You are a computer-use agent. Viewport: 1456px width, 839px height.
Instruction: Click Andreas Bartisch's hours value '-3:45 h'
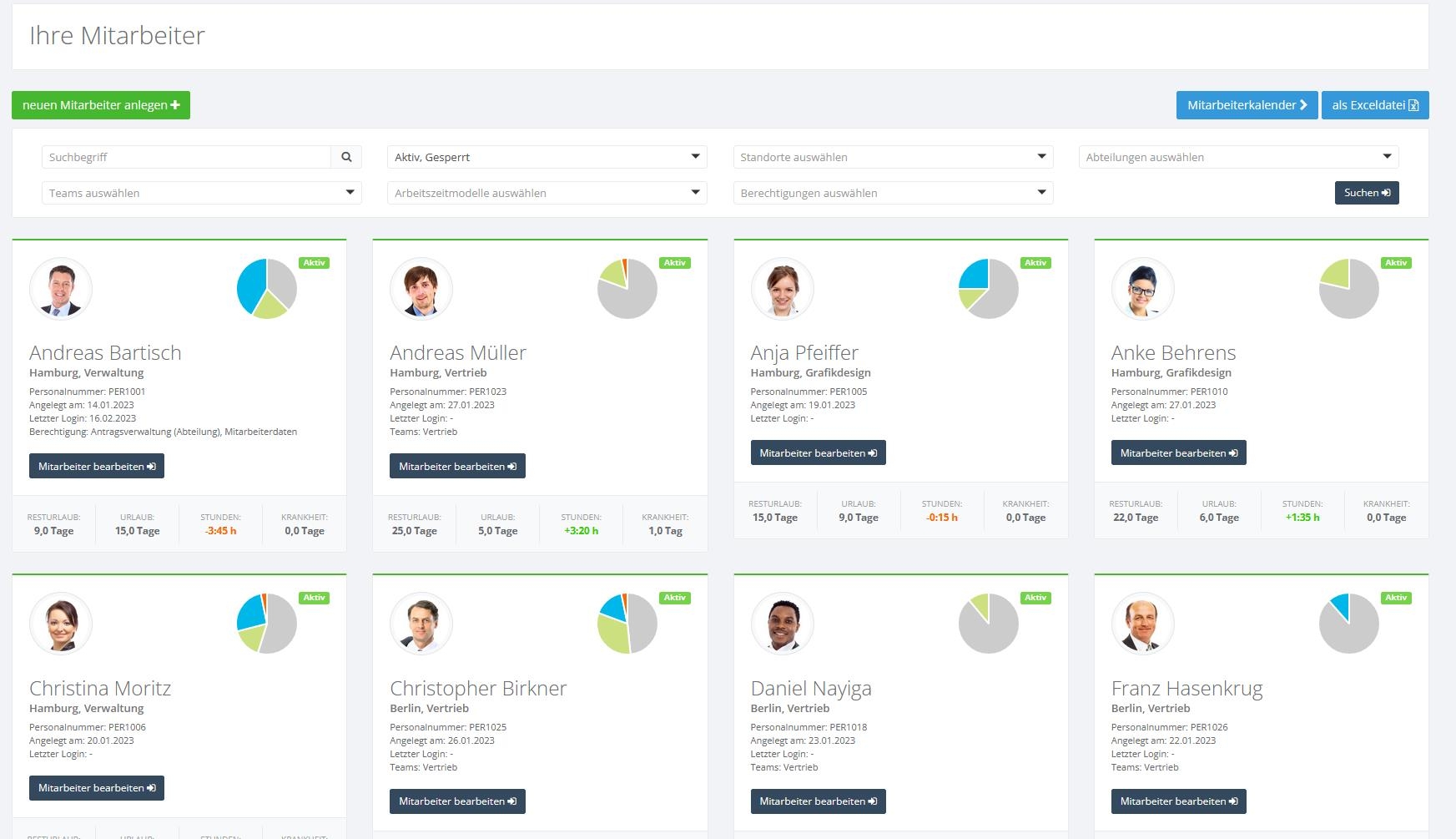(x=220, y=531)
